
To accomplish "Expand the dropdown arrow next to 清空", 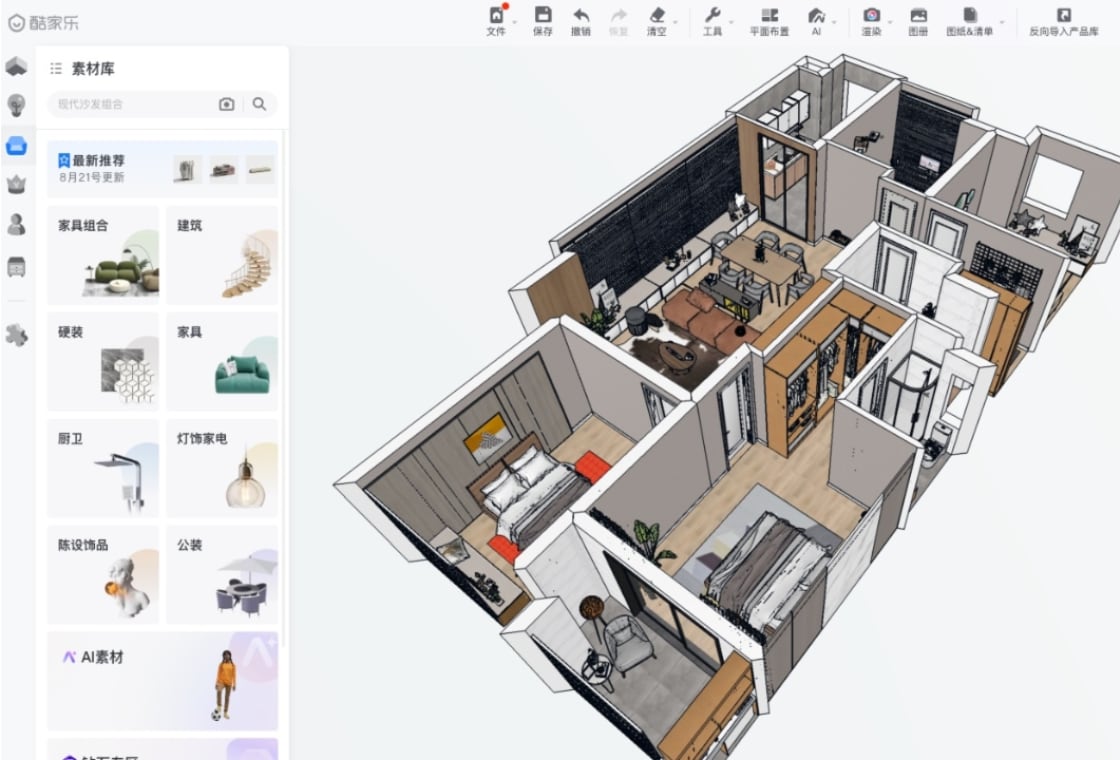I will pyautogui.click(x=675, y=22).
